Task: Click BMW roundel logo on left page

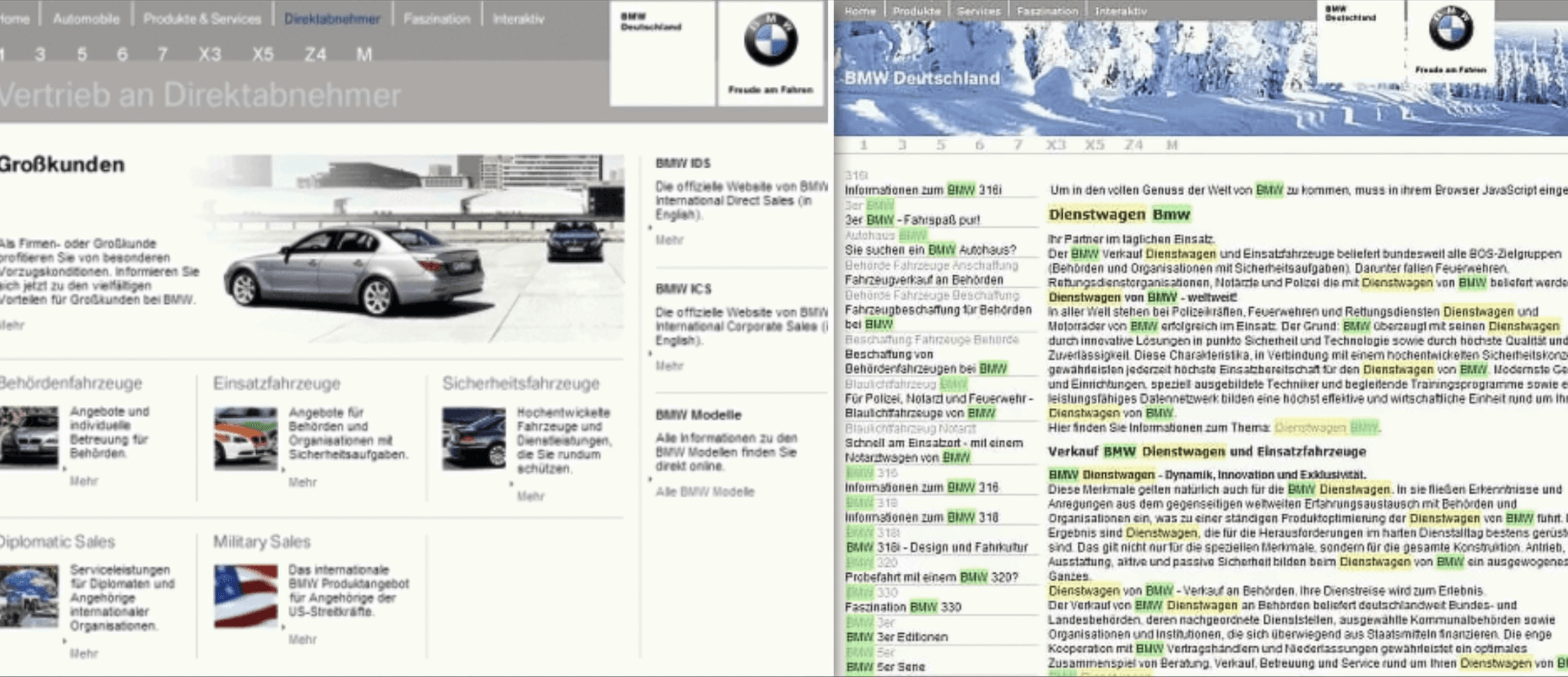Action: tap(770, 38)
